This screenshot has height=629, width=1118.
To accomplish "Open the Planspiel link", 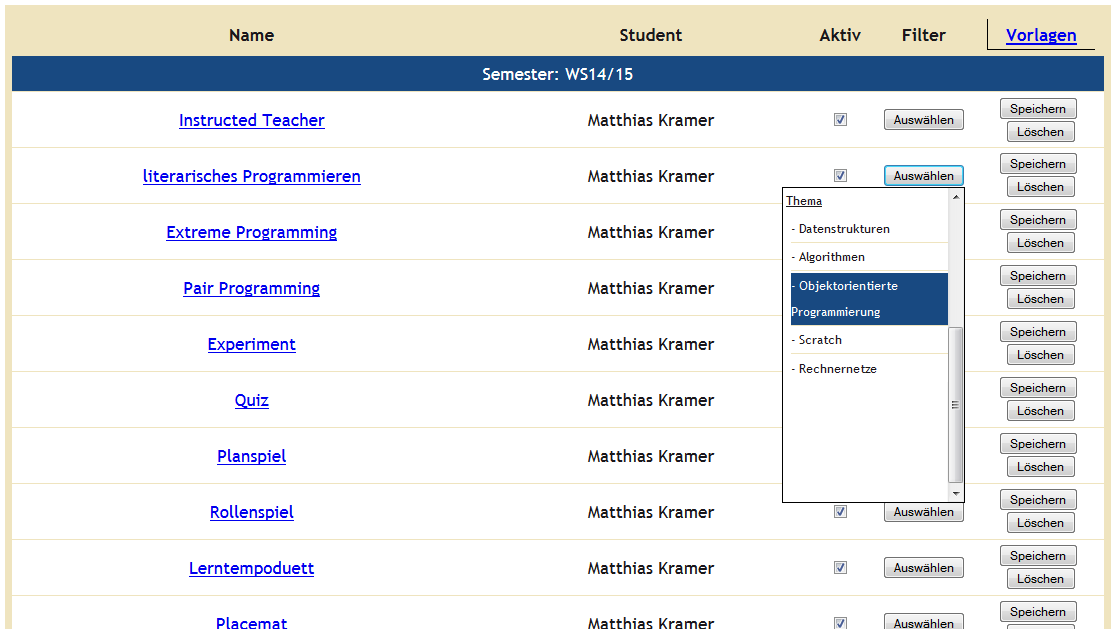I will (x=251, y=456).
